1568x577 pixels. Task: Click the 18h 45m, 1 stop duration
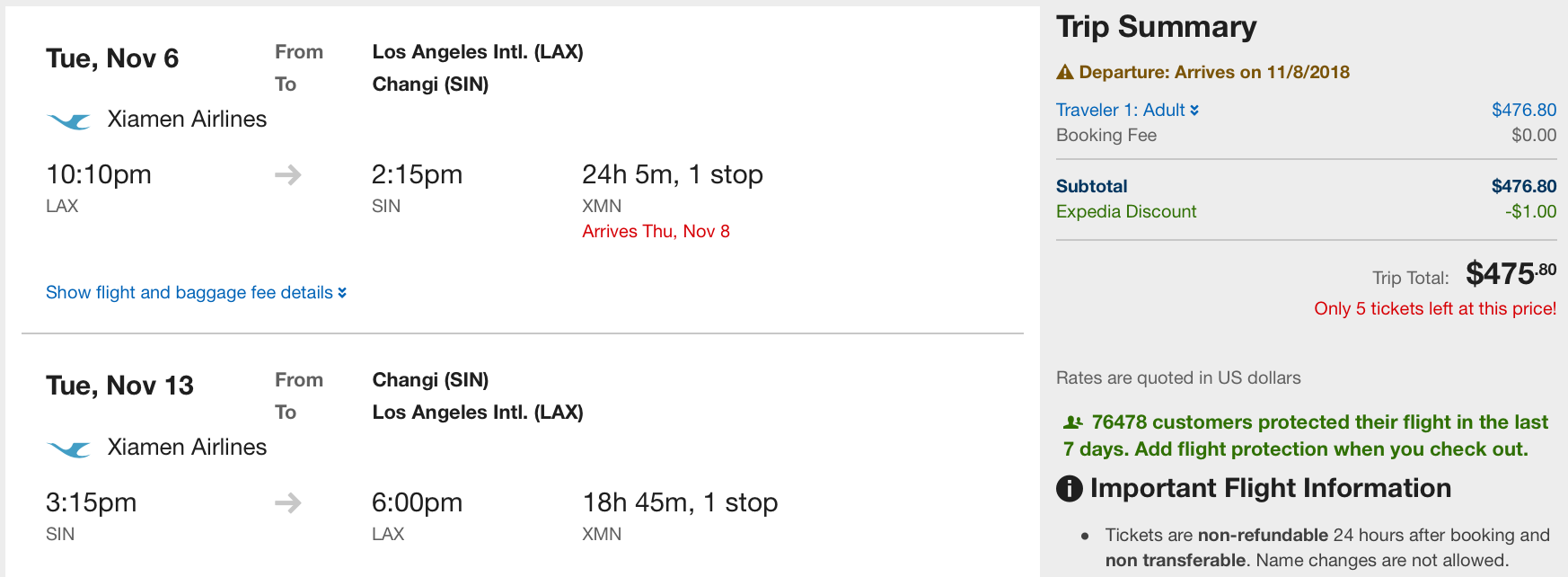pos(680,502)
